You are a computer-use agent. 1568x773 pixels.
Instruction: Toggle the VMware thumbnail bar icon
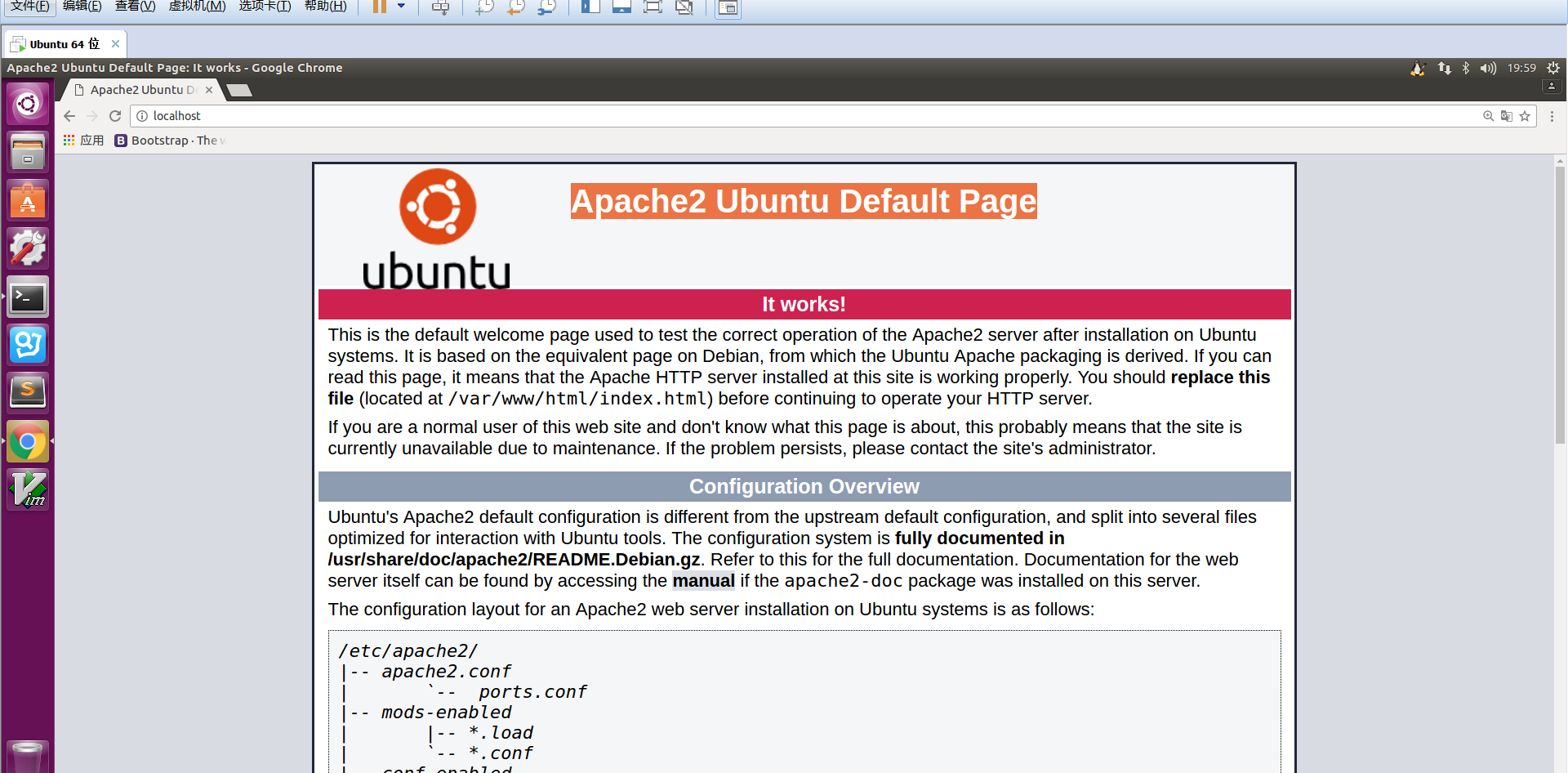click(x=621, y=7)
